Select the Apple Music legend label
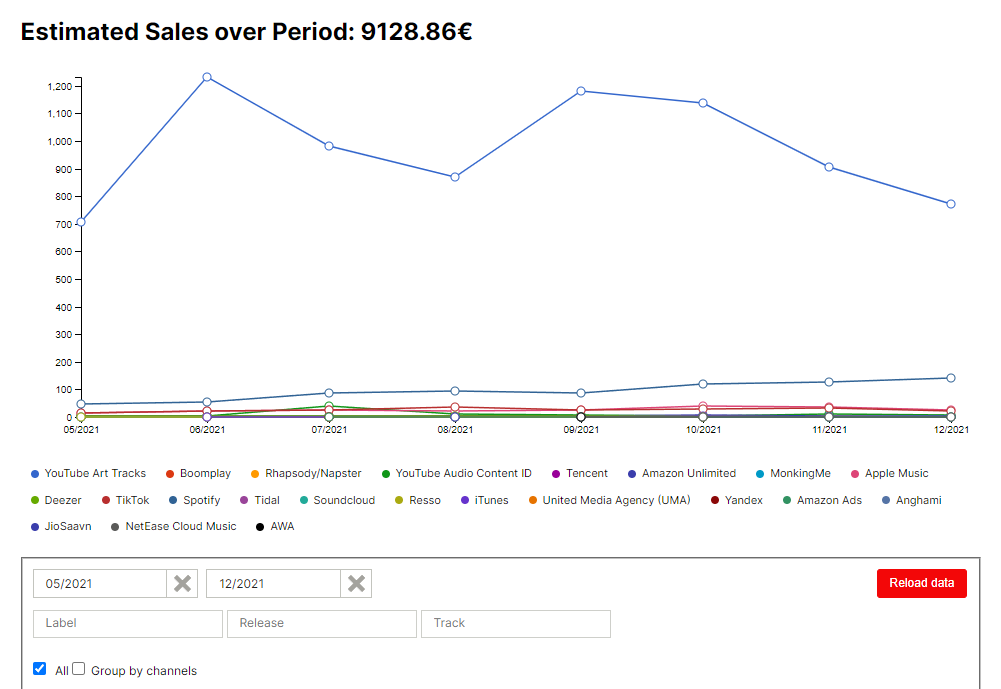Image resolution: width=1001 pixels, height=689 pixels. coord(896,473)
